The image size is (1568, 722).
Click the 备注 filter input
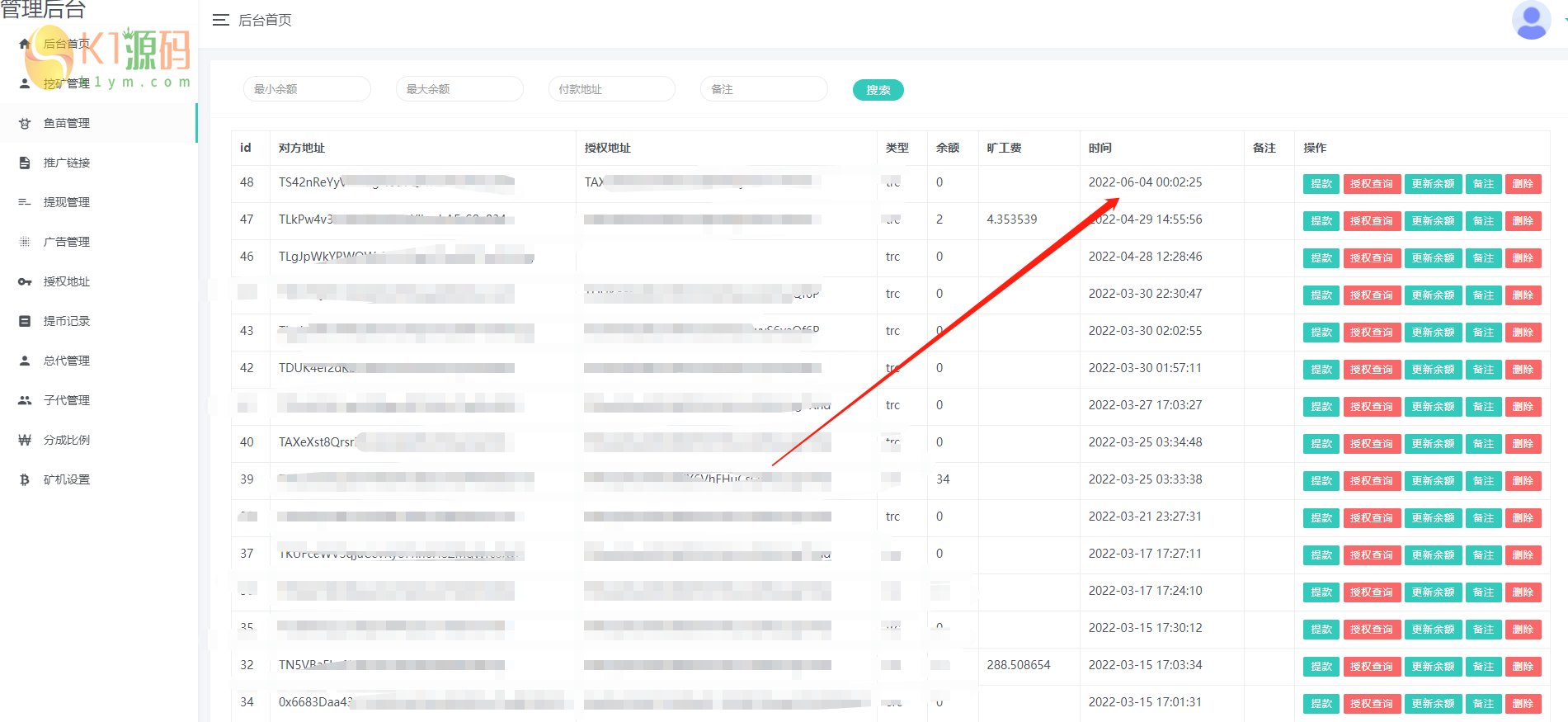point(764,89)
